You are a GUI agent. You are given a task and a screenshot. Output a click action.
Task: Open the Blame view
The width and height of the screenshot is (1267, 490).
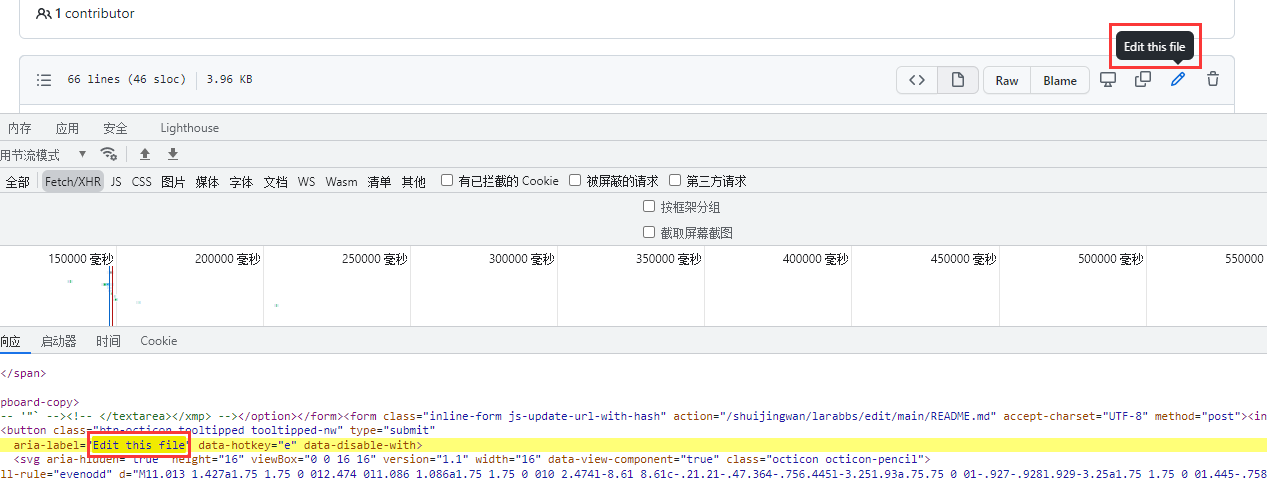coord(1060,81)
